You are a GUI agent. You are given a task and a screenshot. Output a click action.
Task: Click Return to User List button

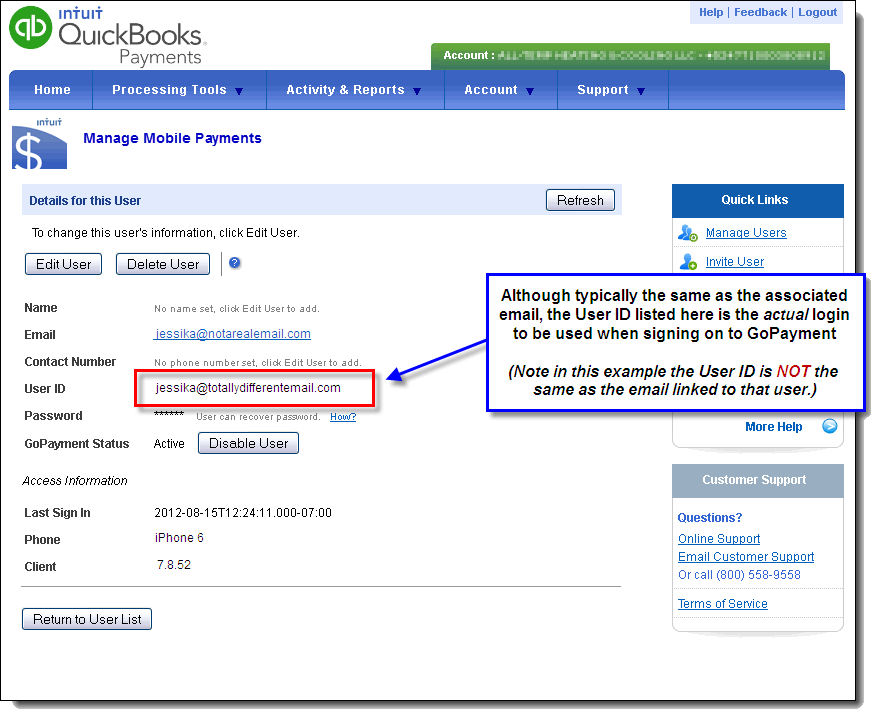coord(87,619)
